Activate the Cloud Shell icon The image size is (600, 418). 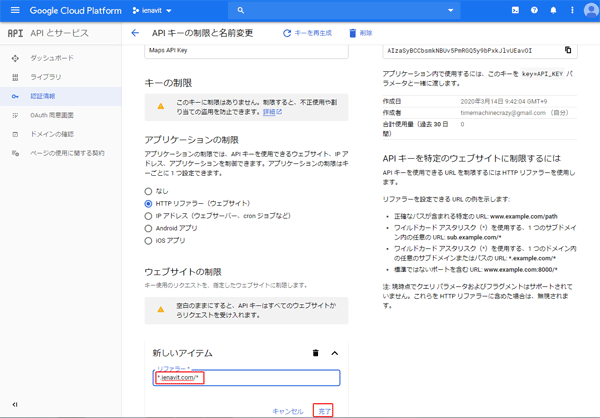[515, 10]
